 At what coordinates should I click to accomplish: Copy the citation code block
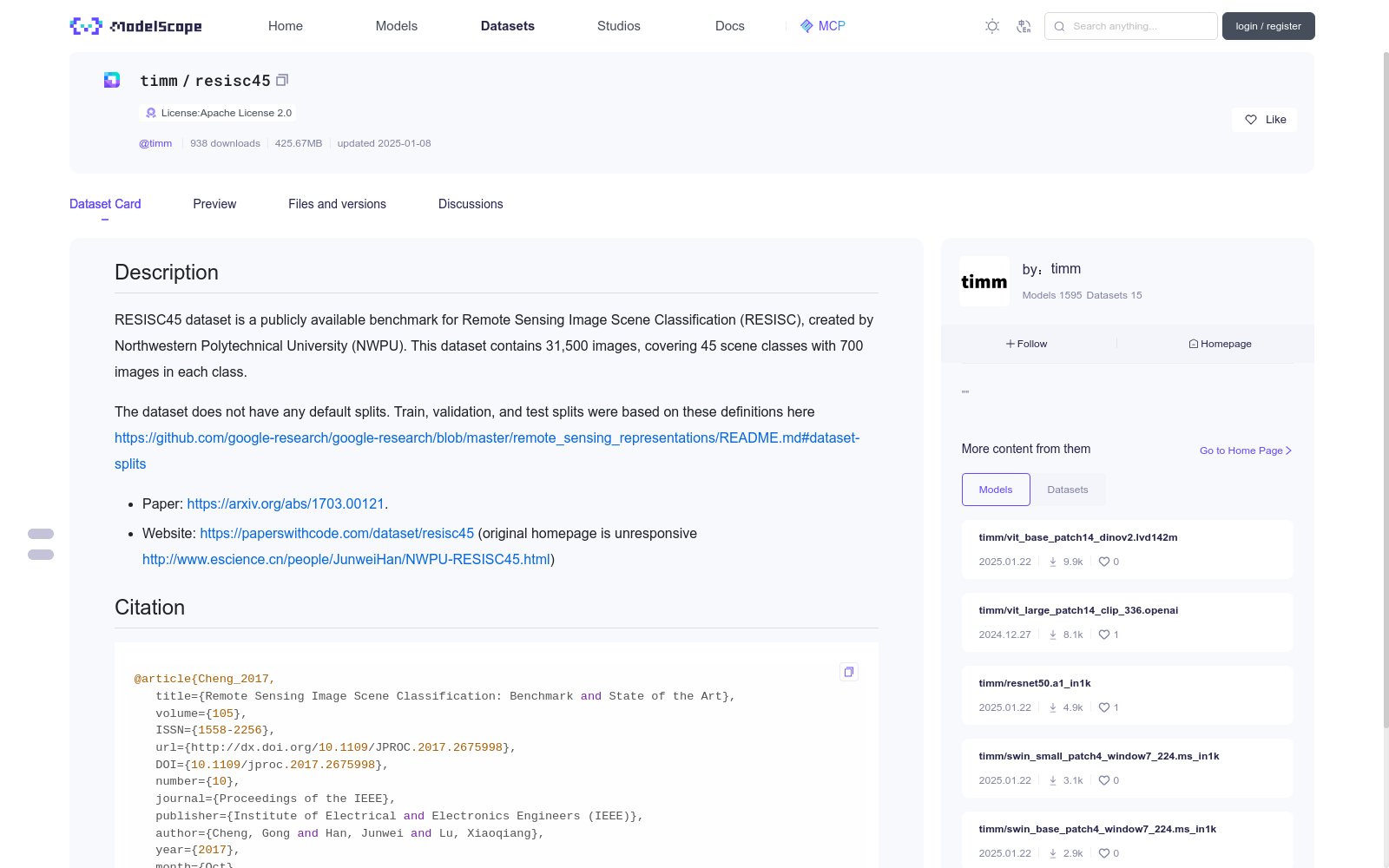(849, 672)
